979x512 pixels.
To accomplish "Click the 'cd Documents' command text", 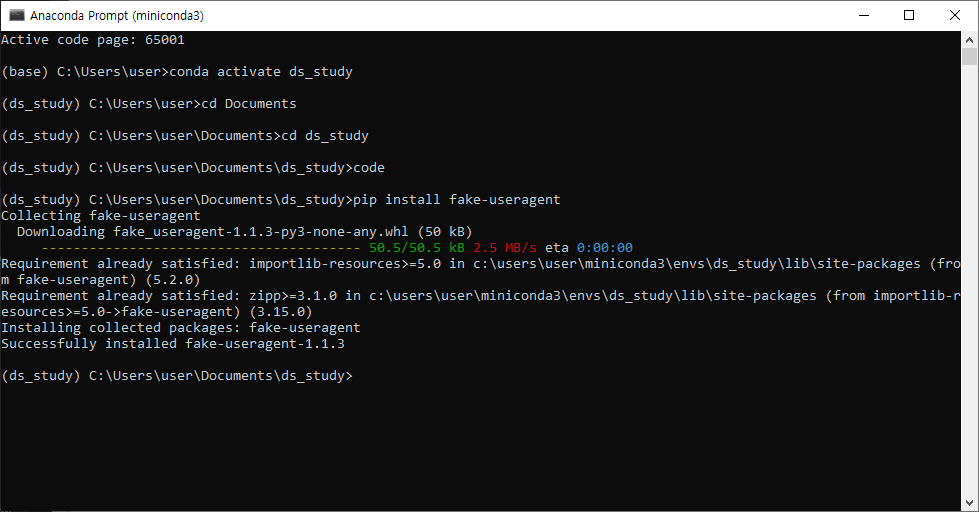I will pos(248,104).
